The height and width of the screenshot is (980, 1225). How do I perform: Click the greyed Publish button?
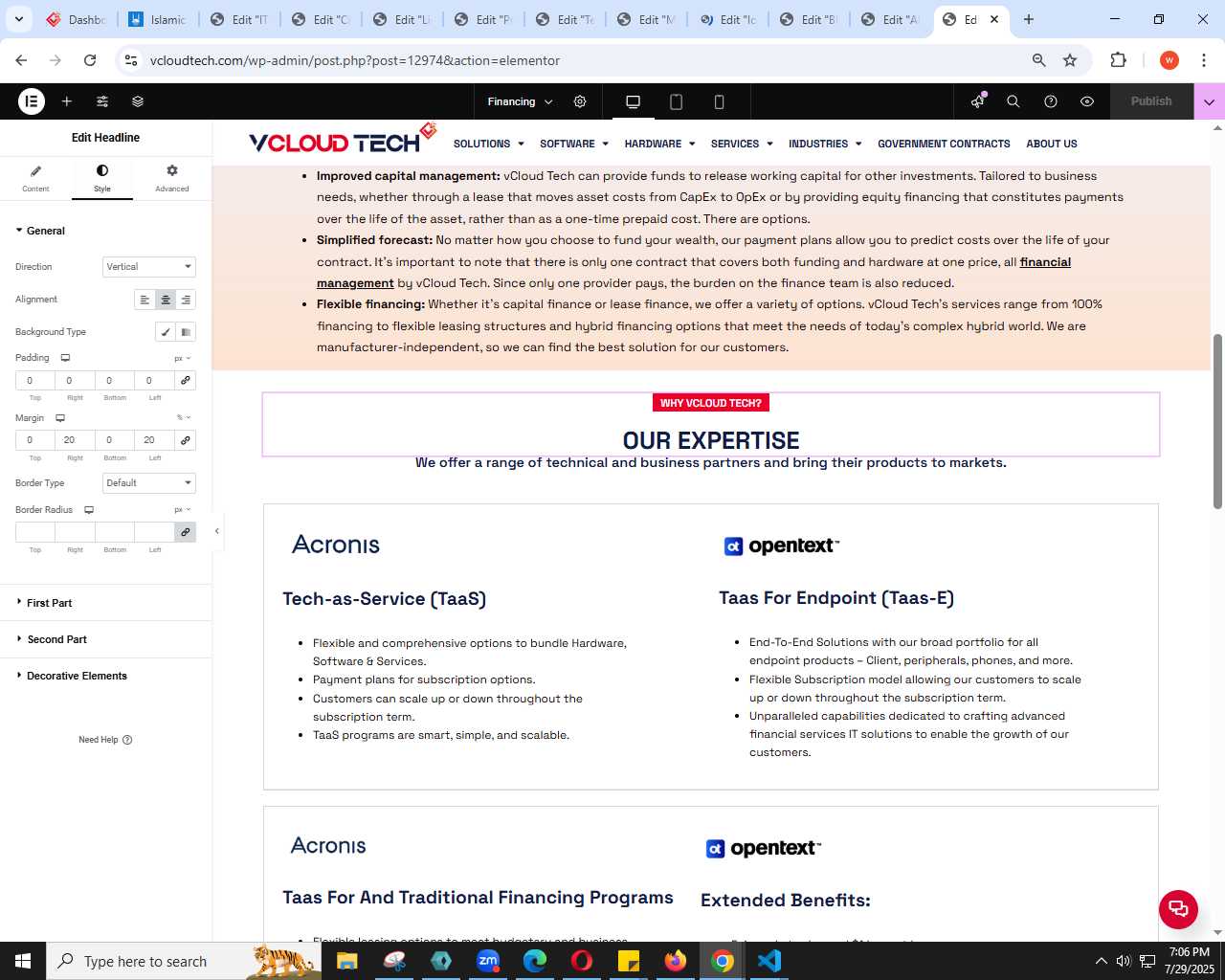(1151, 101)
